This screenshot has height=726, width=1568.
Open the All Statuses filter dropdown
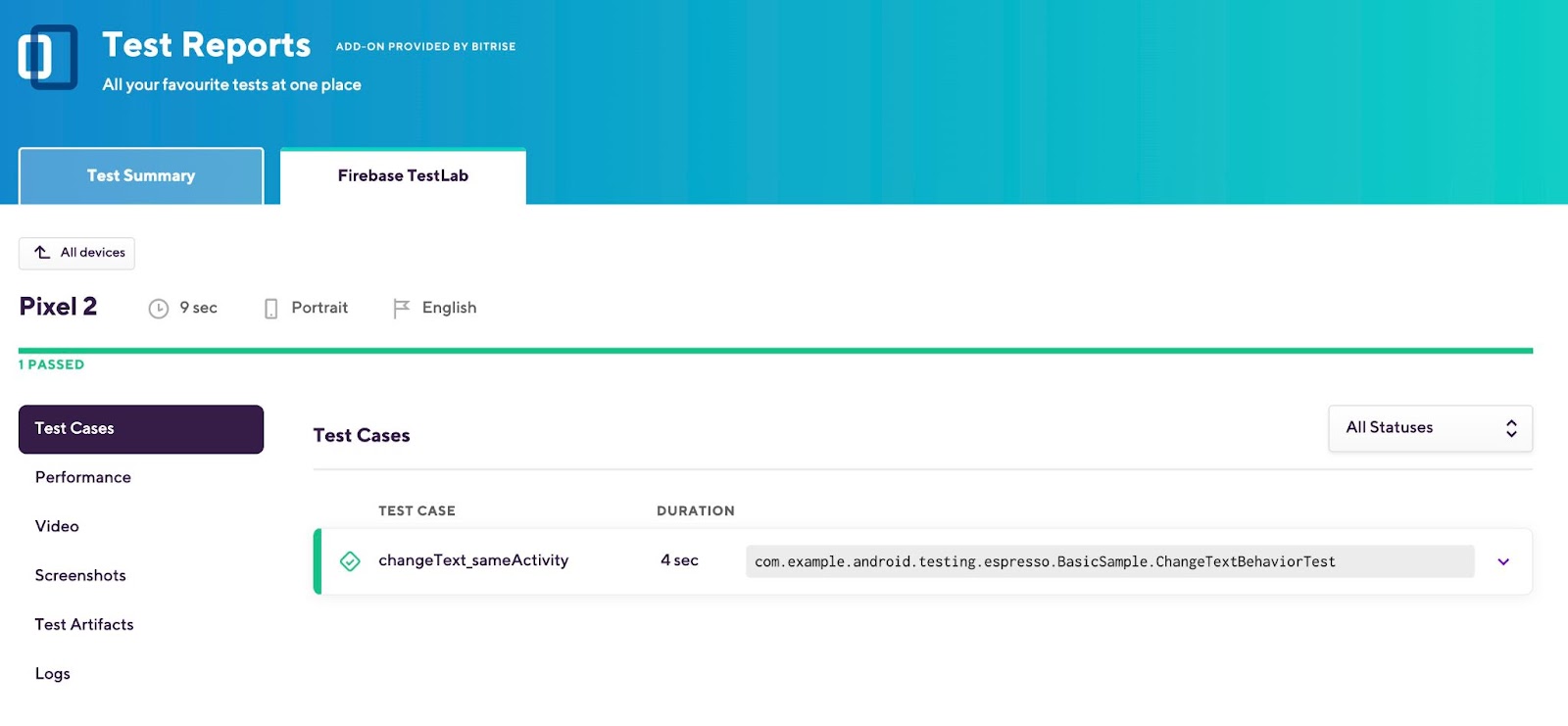click(x=1430, y=428)
